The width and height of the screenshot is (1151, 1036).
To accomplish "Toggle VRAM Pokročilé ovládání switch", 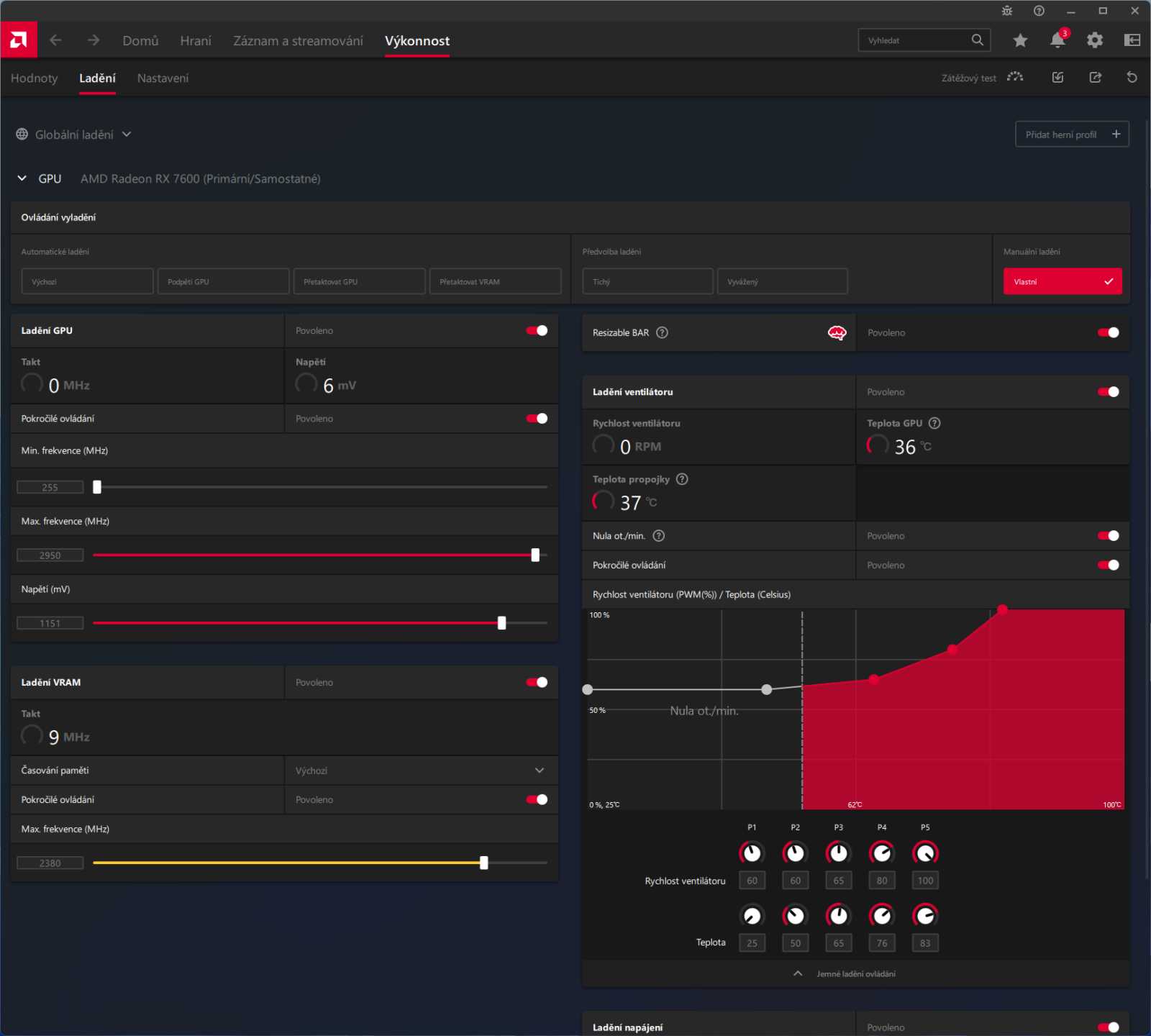I will 537,800.
